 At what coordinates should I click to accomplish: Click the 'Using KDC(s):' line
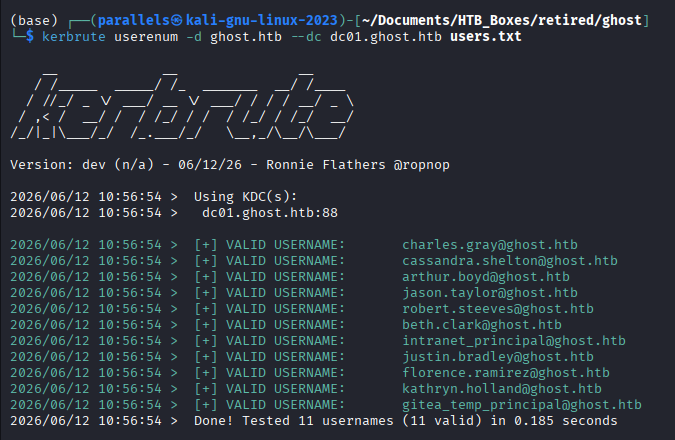[x=245, y=197]
